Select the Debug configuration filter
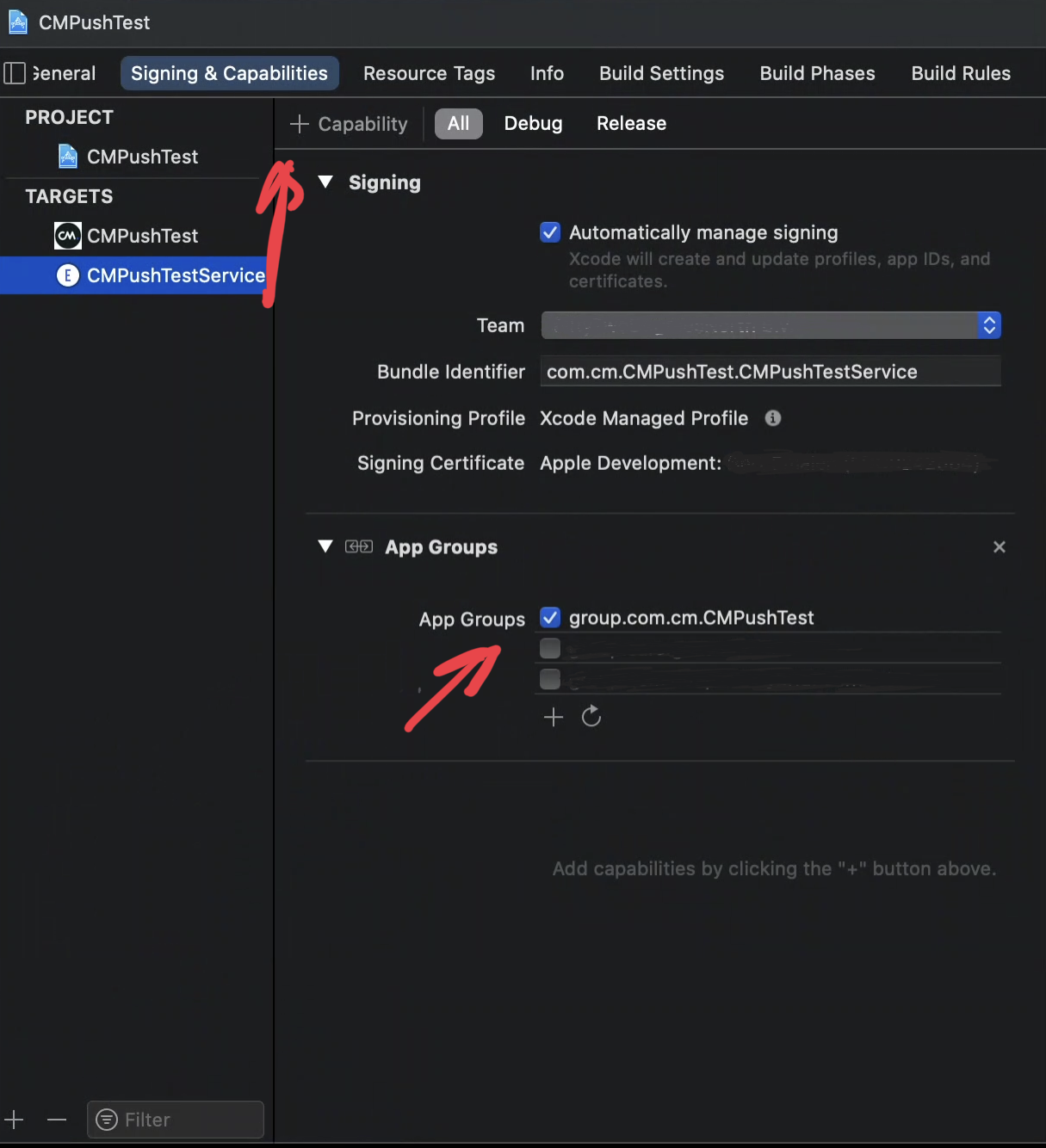The height and width of the screenshot is (1148, 1046). tap(533, 123)
